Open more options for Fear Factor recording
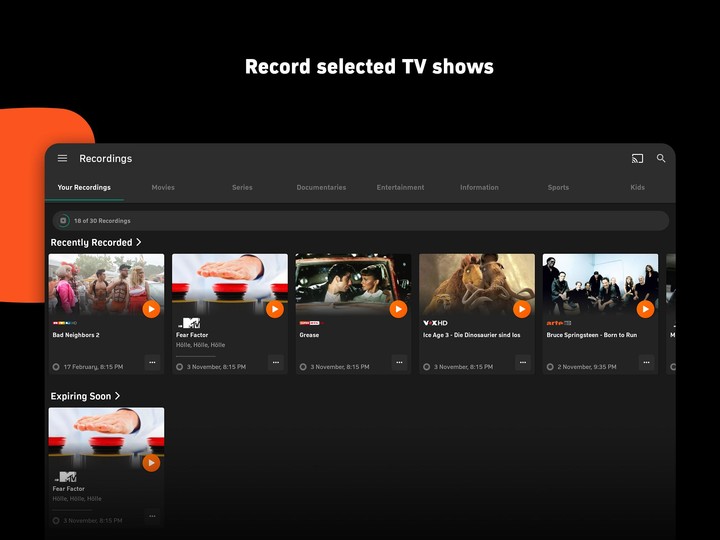Image resolution: width=720 pixels, height=540 pixels. coord(276,363)
